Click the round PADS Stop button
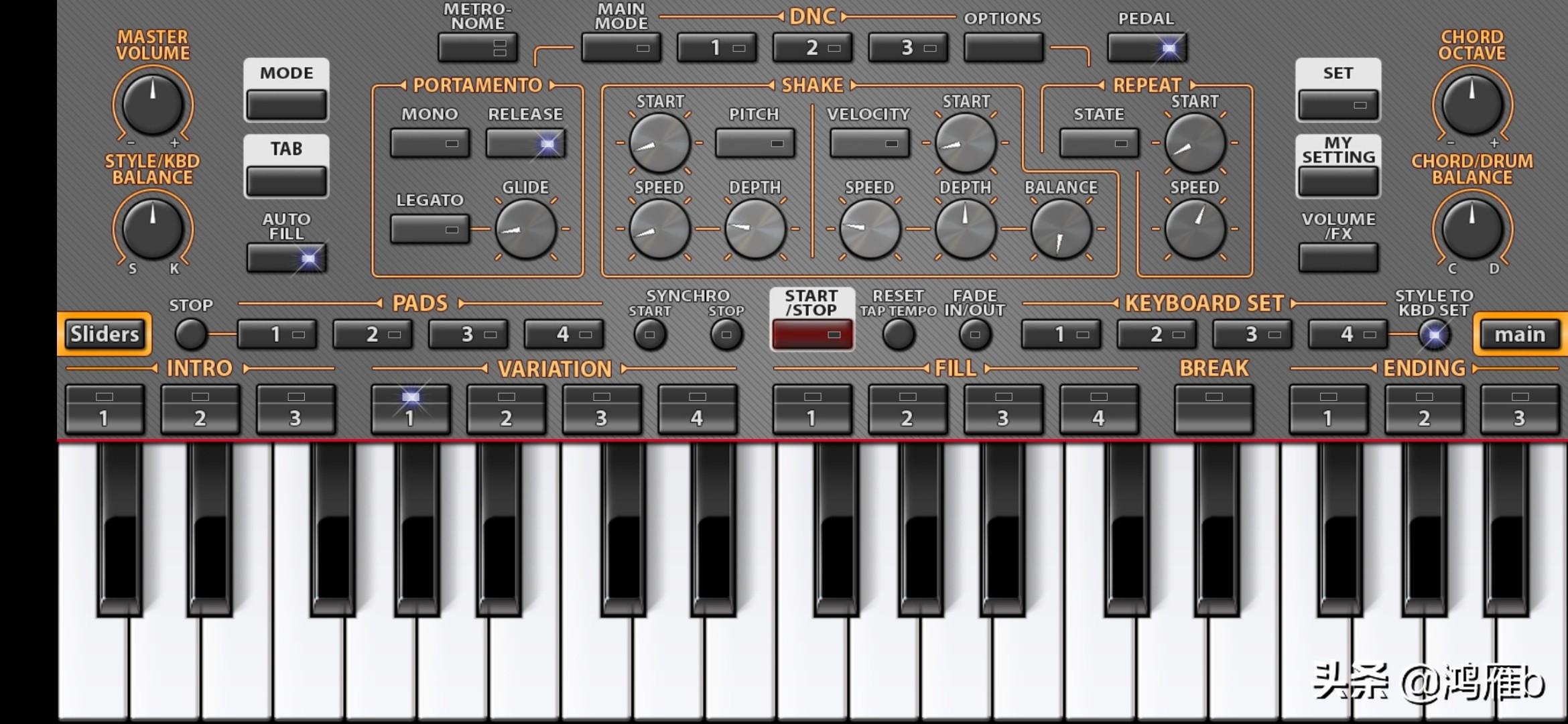1568x724 pixels. [191, 334]
